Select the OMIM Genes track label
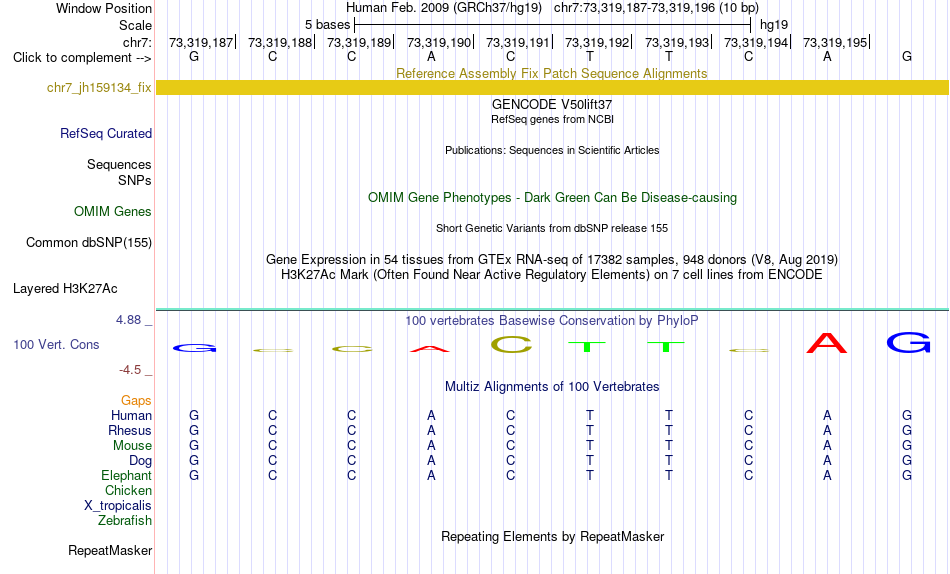 [113, 212]
